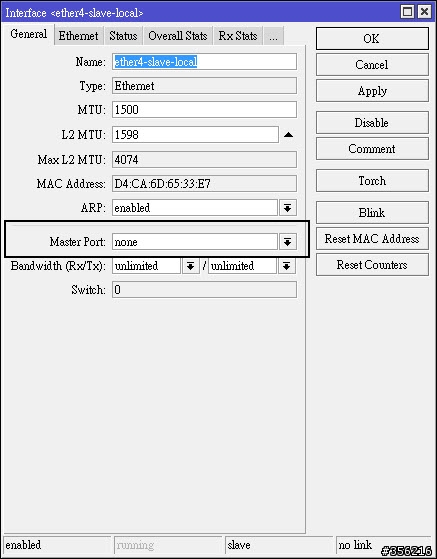Click the ARP field showing enabled
The image size is (437, 559).
(x=194, y=207)
